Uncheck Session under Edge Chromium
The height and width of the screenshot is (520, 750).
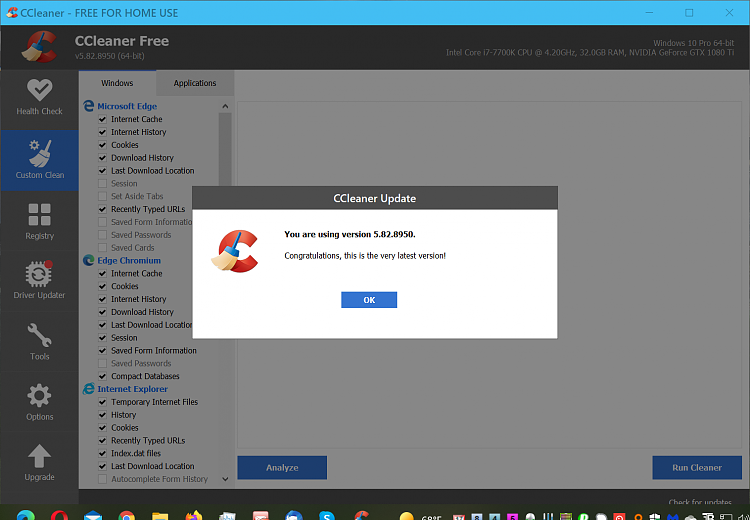coord(102,338)
